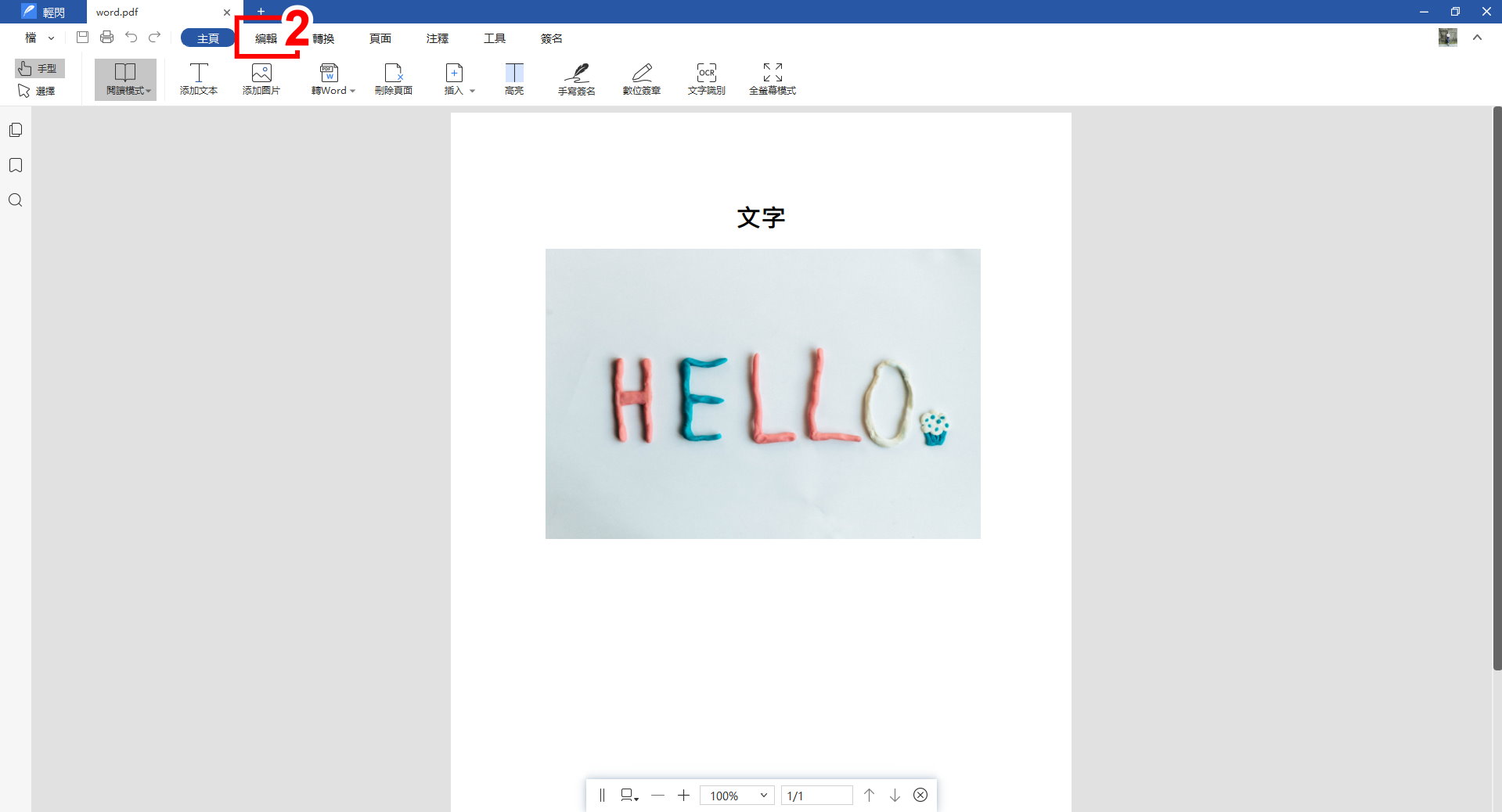Screen dimensions: 1502x812
Task: Collapse the ribbon toolbar with chevron
Action: (1477, 38)
